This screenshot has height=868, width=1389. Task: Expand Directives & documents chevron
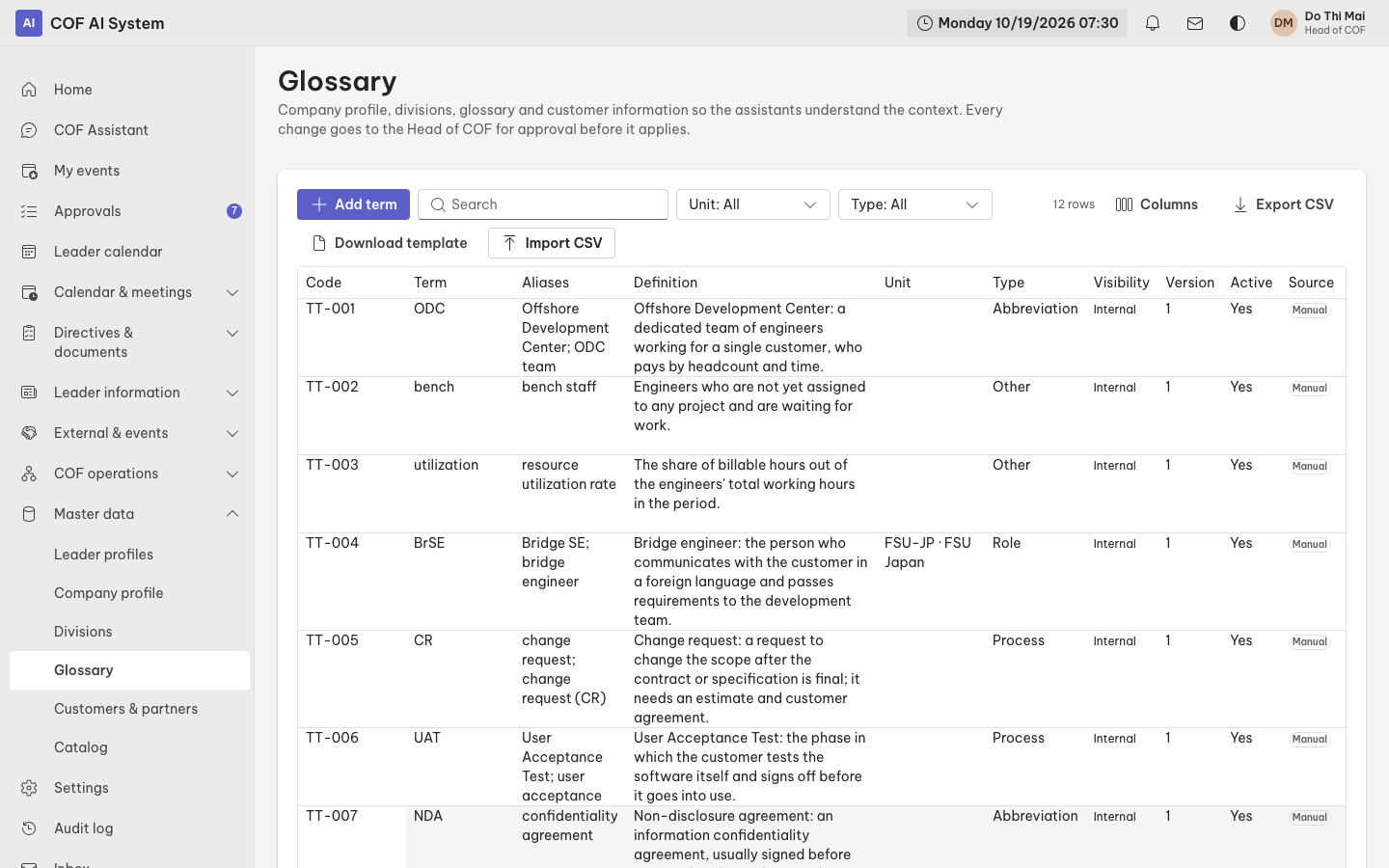(232, 333)
